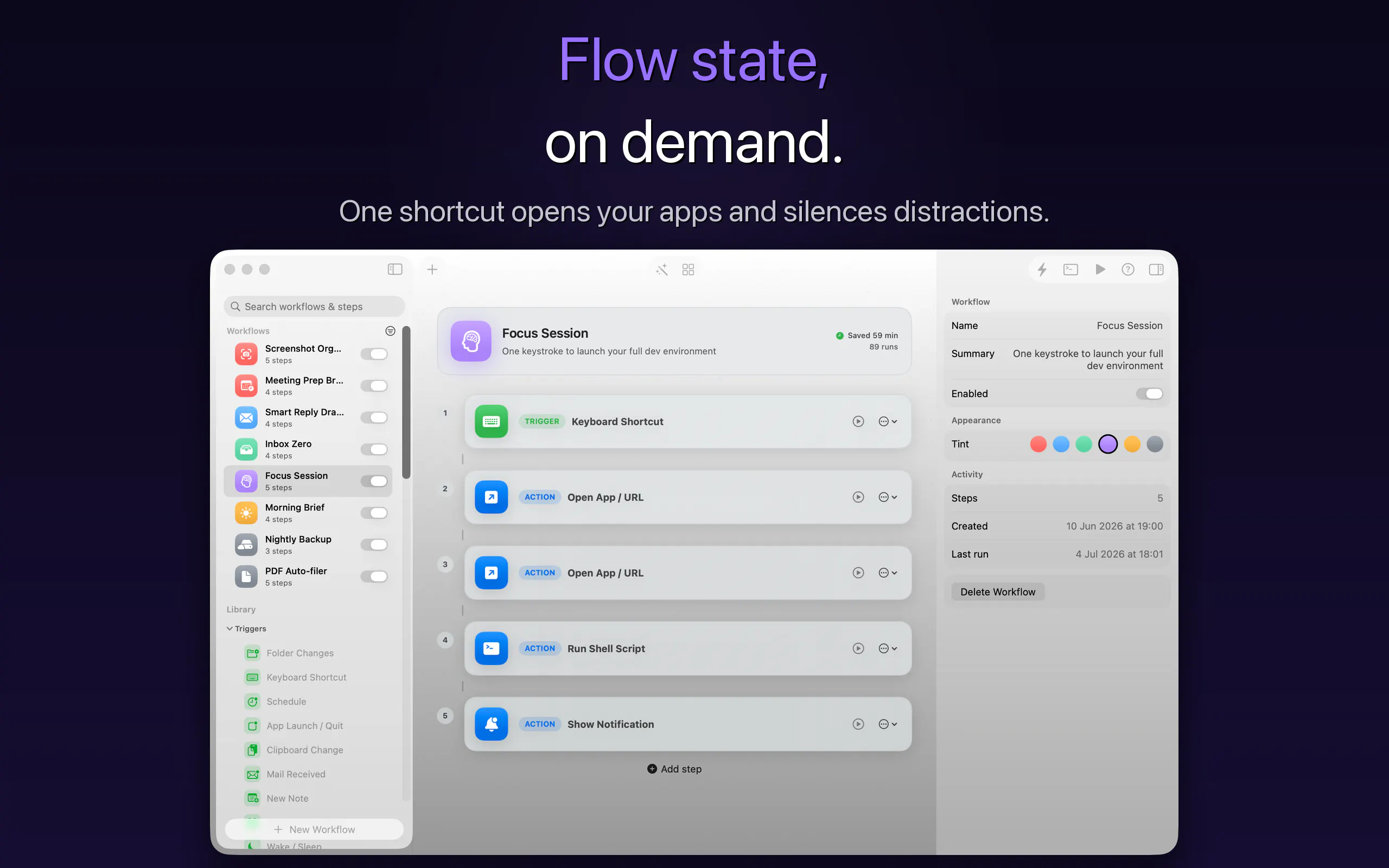Toggle the Smart Reply Dra workflow switch

pyautogui.click(x=374, y=417)
